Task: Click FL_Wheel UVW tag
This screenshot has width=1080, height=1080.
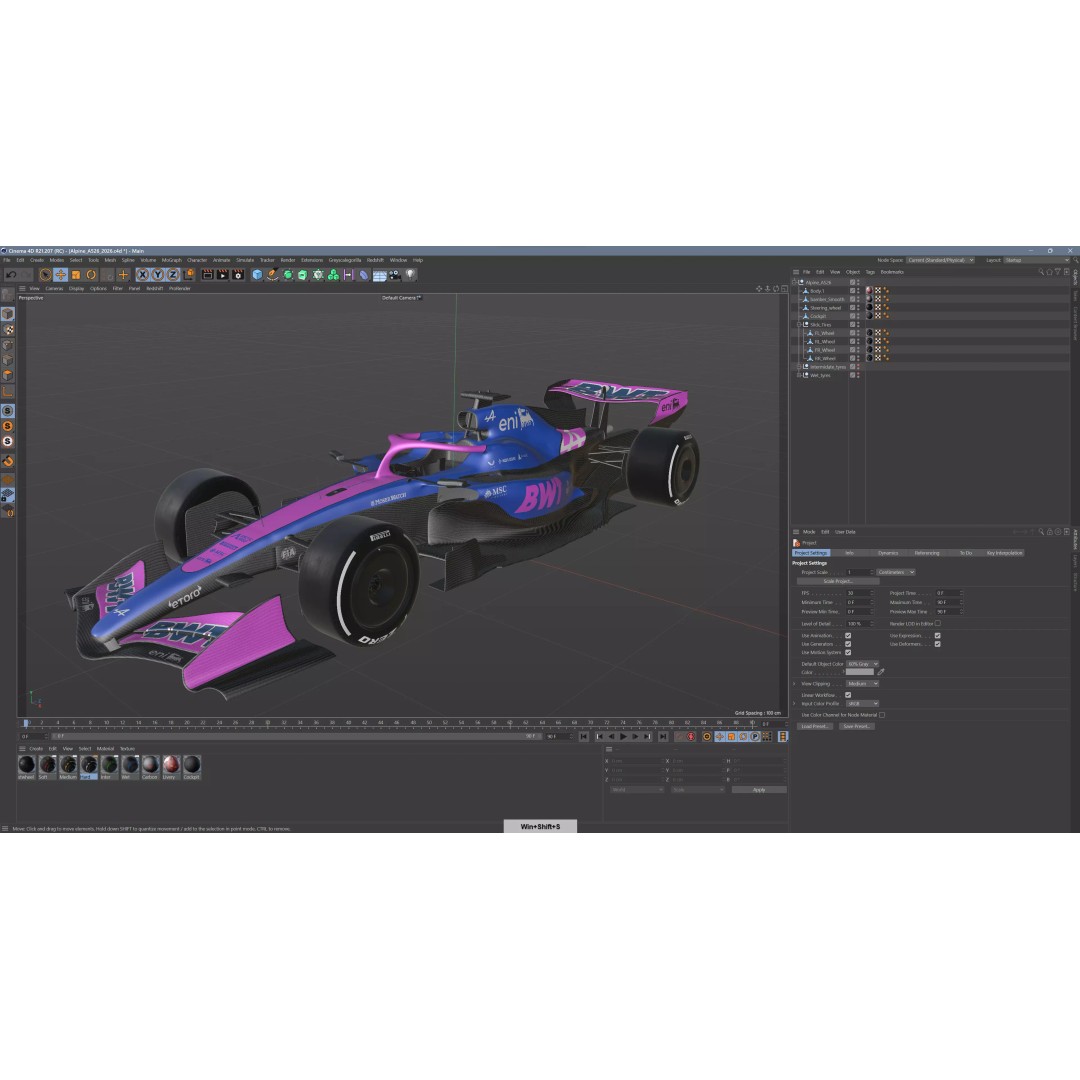Action: (878, 333)
